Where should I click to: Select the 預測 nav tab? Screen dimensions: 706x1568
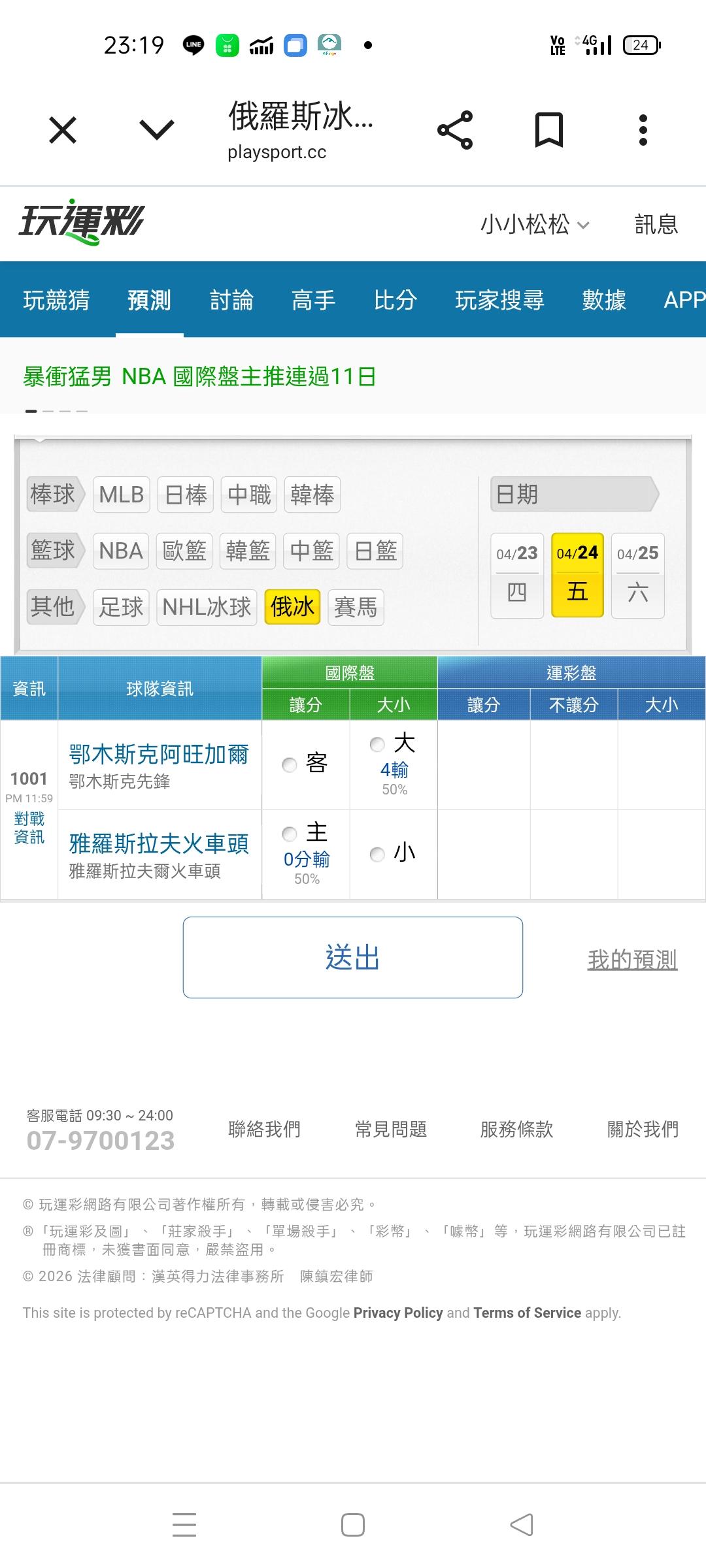point(150,300)
